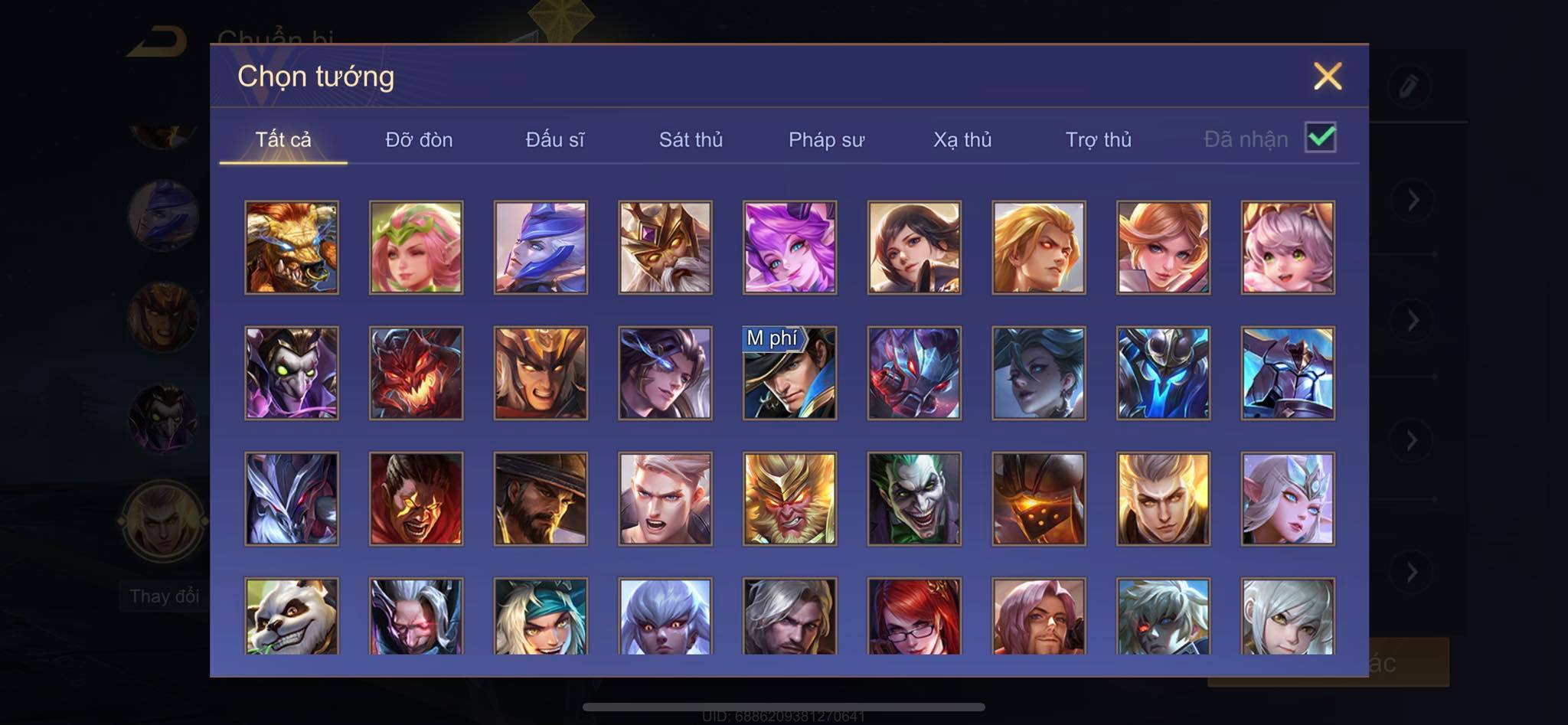
Task: Switch to the Đỡ đòn tab
Action: click(419, 139)
